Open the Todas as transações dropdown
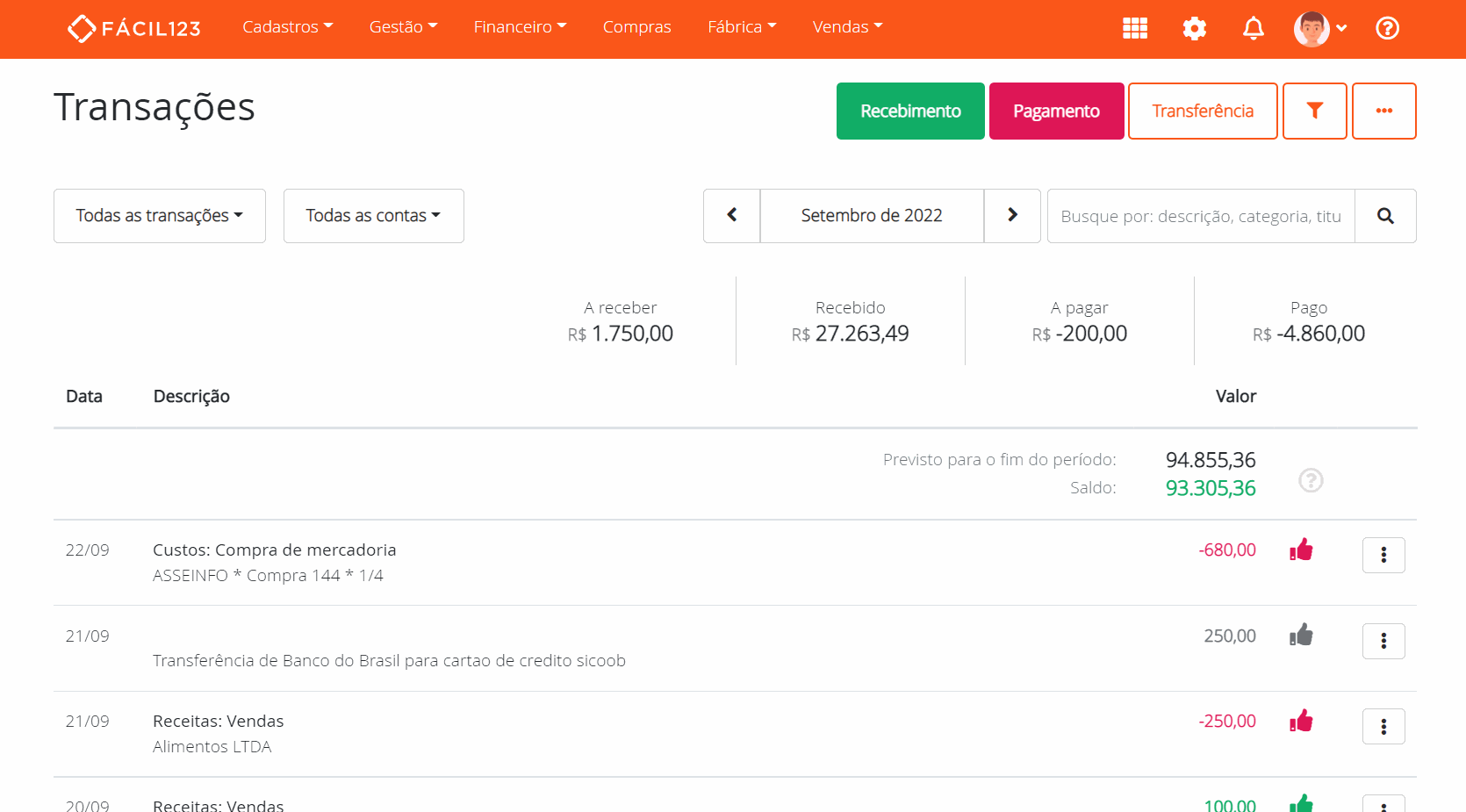1466x812 pixels. click(159, 215)
